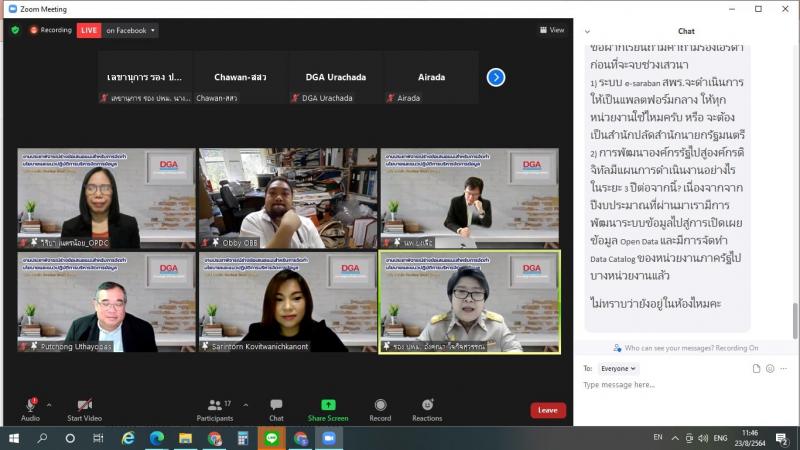The width and height of the screenshot is (800, 450).
Task: Turn on camera with Start Video
Action: point(85,410)
